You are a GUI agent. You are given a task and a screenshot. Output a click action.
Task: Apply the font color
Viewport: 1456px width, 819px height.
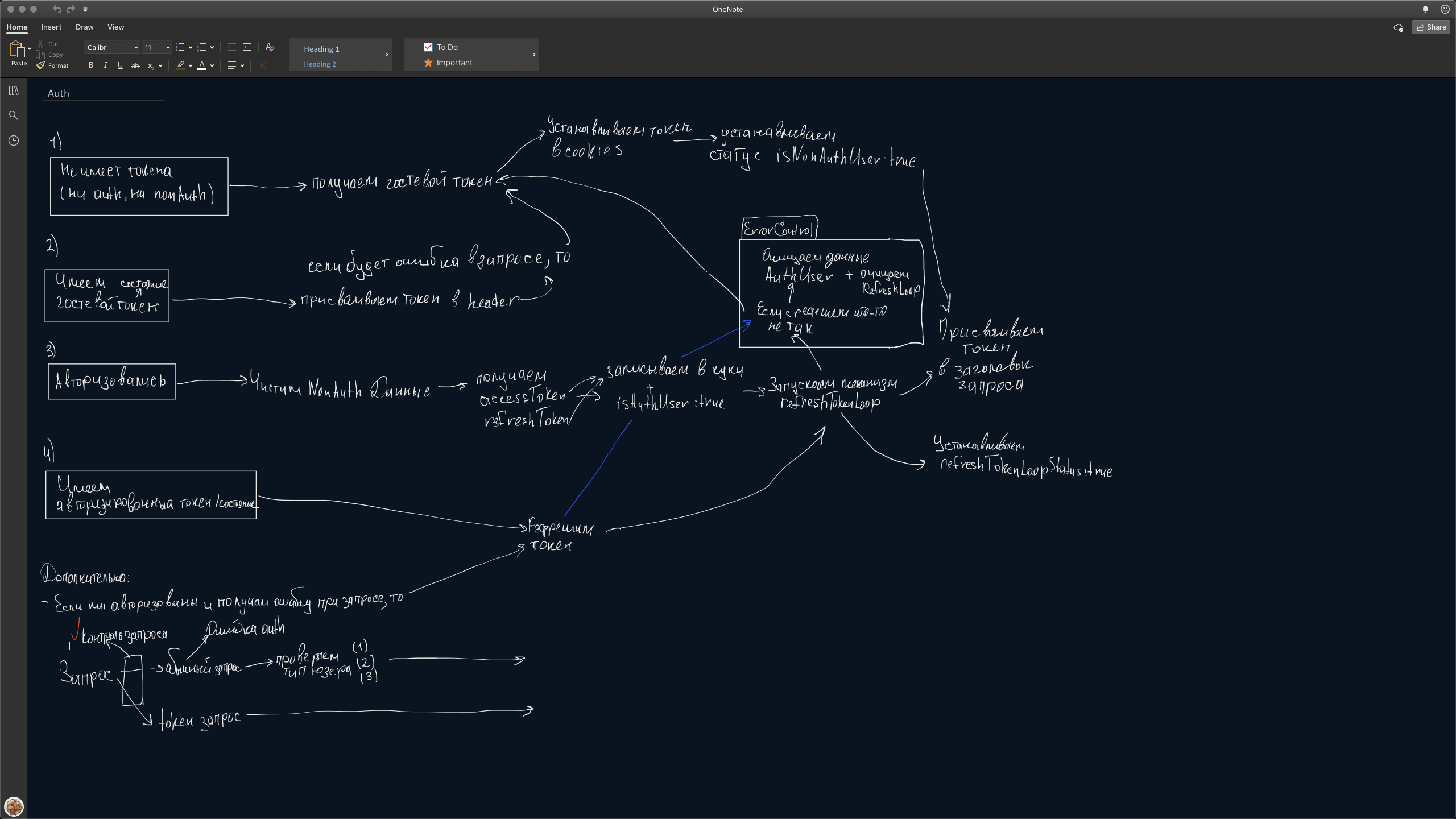[202, 65]
